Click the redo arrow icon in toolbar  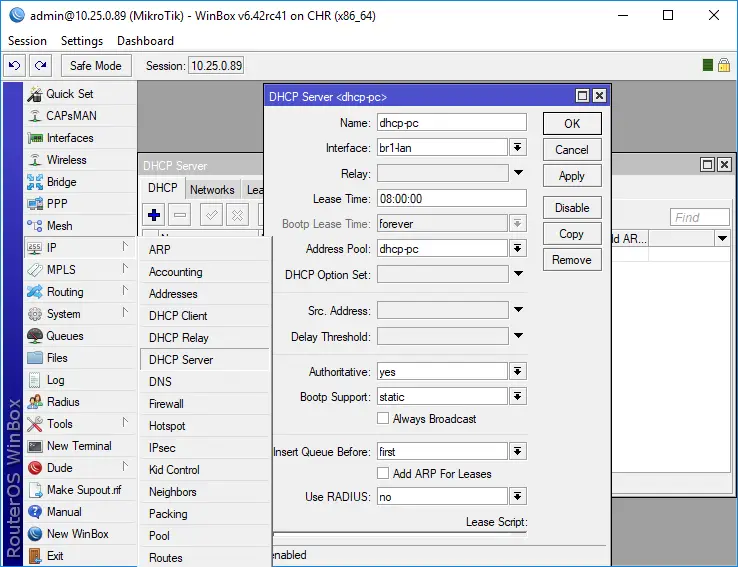point(40,65)
